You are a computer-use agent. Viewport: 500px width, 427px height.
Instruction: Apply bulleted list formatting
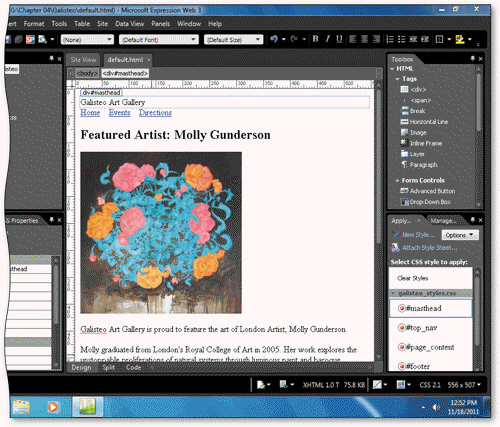point(402,39)
